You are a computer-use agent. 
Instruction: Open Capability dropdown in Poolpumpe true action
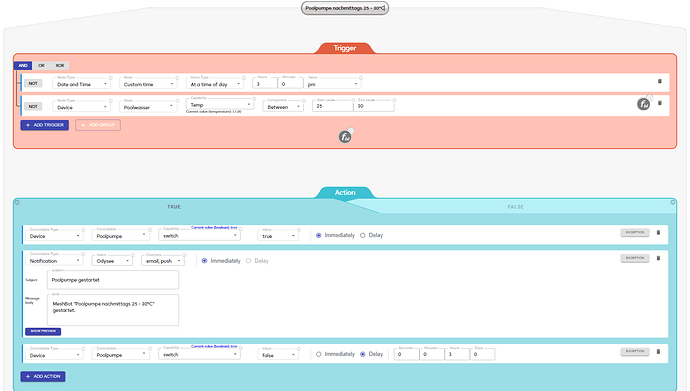[x=199, y=236]
